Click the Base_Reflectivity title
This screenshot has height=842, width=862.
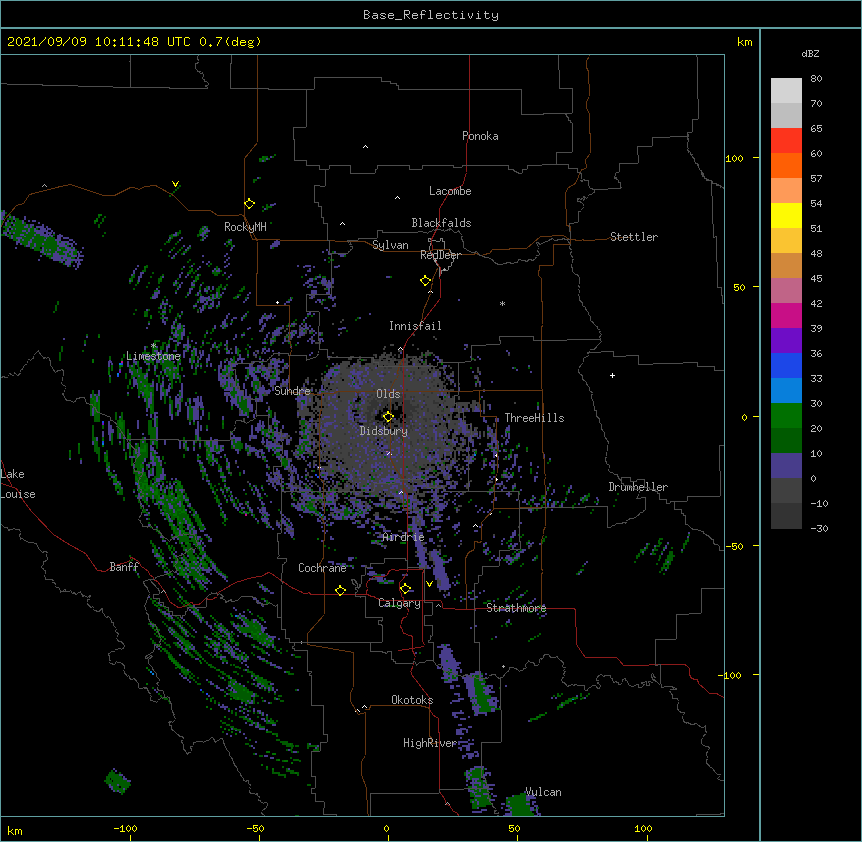tap(431, 15)
